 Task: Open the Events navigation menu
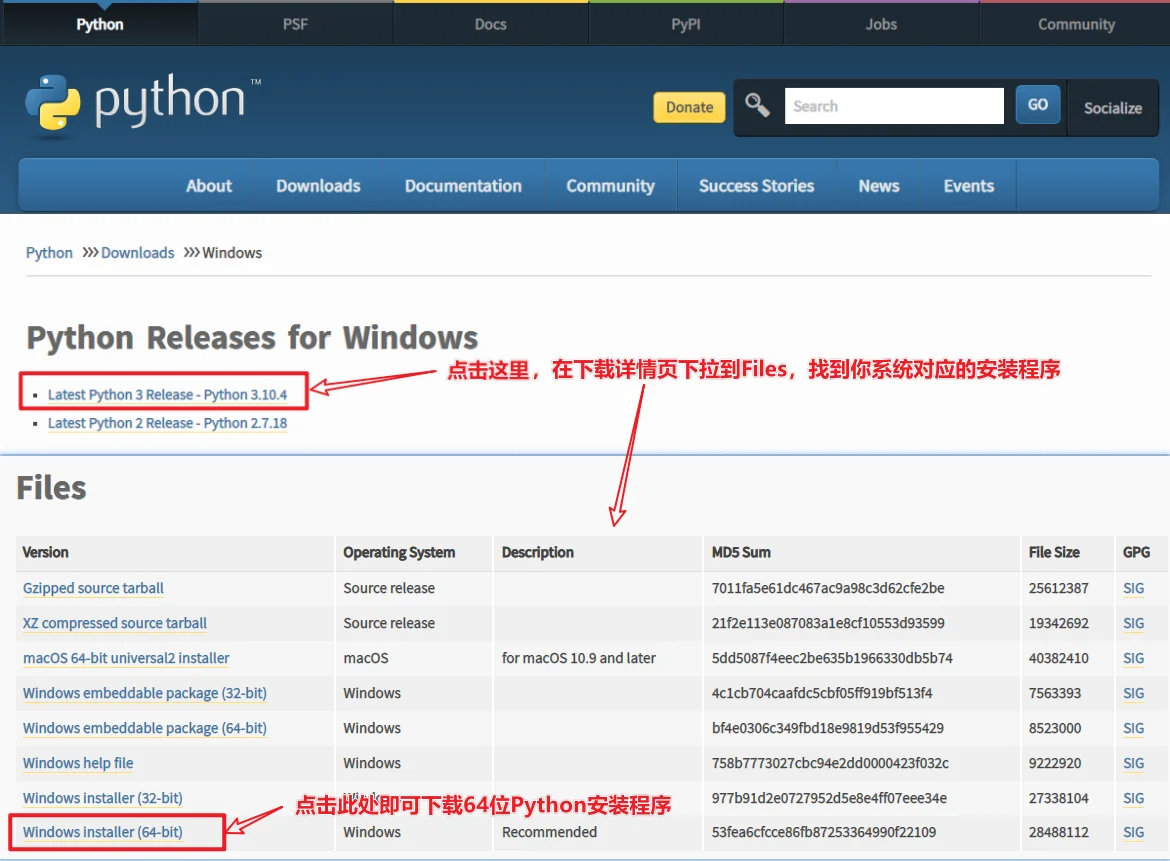pos(969,186)
